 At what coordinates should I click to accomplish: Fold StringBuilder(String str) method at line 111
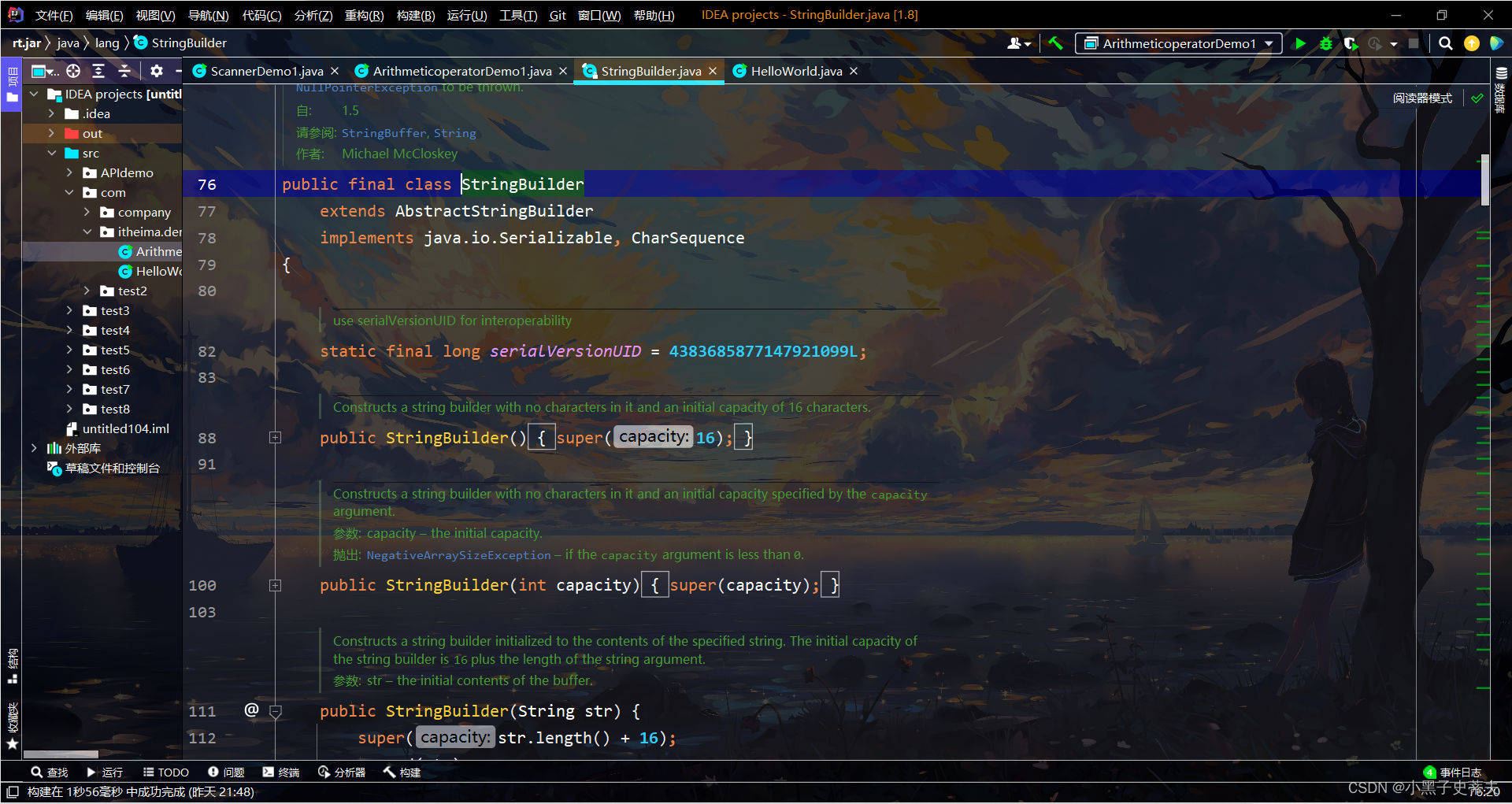pos(276,711)
